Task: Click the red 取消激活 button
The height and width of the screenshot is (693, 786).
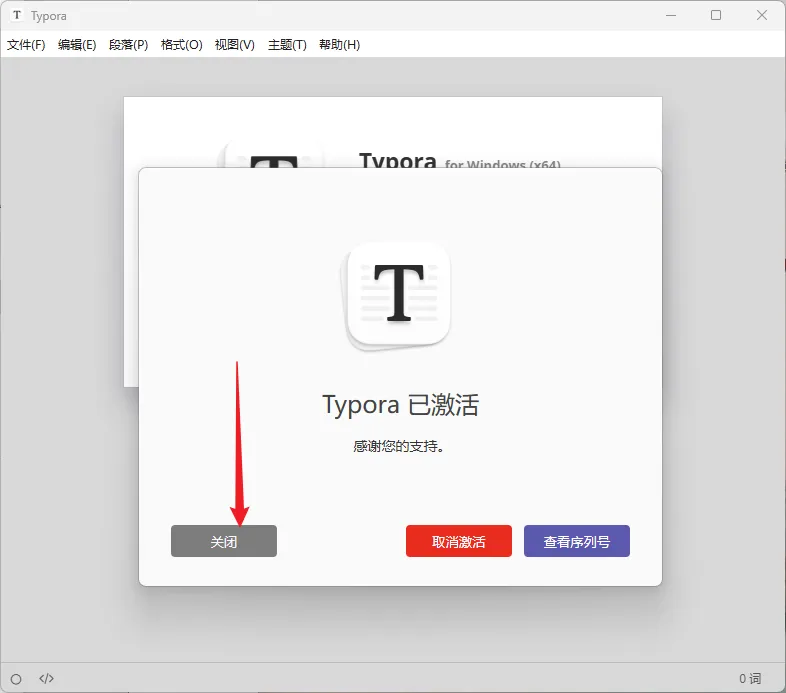Action: (x=459, y=541)
